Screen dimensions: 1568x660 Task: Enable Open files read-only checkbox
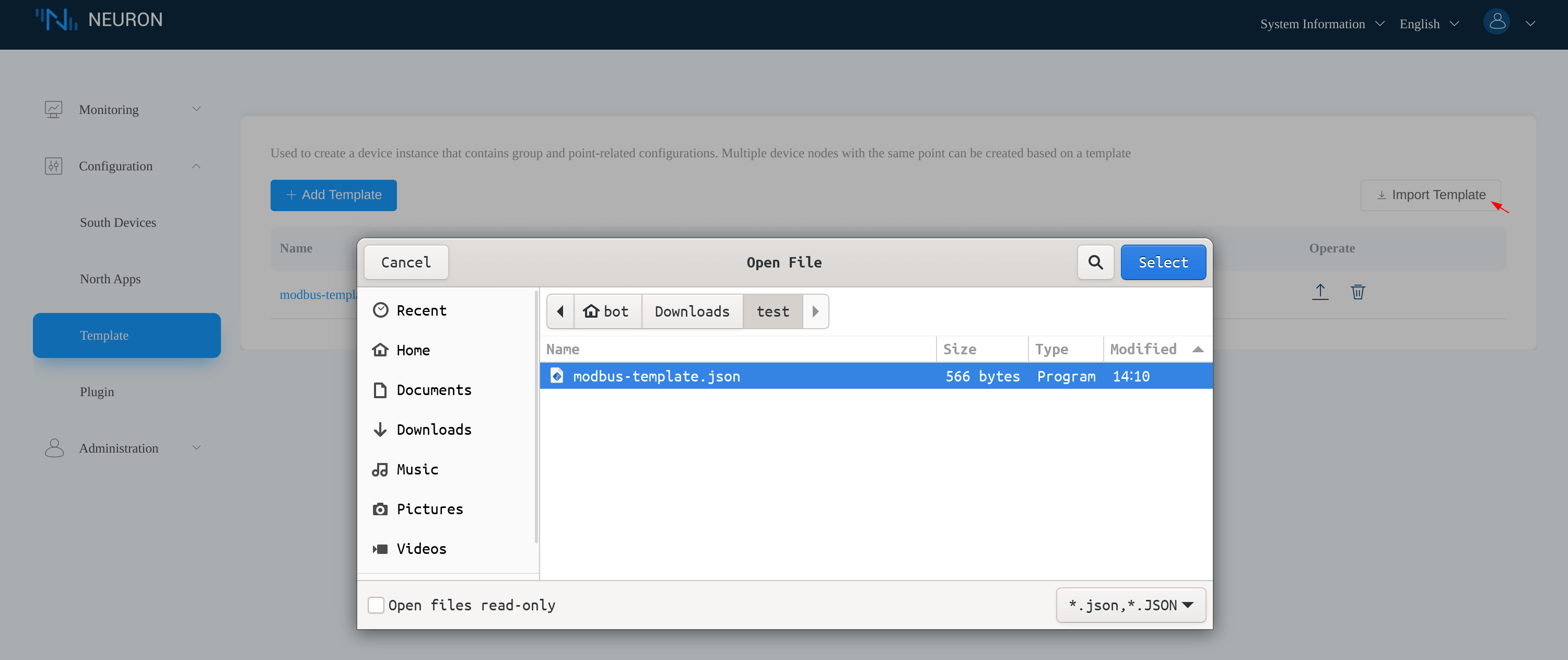pos(376,605)
